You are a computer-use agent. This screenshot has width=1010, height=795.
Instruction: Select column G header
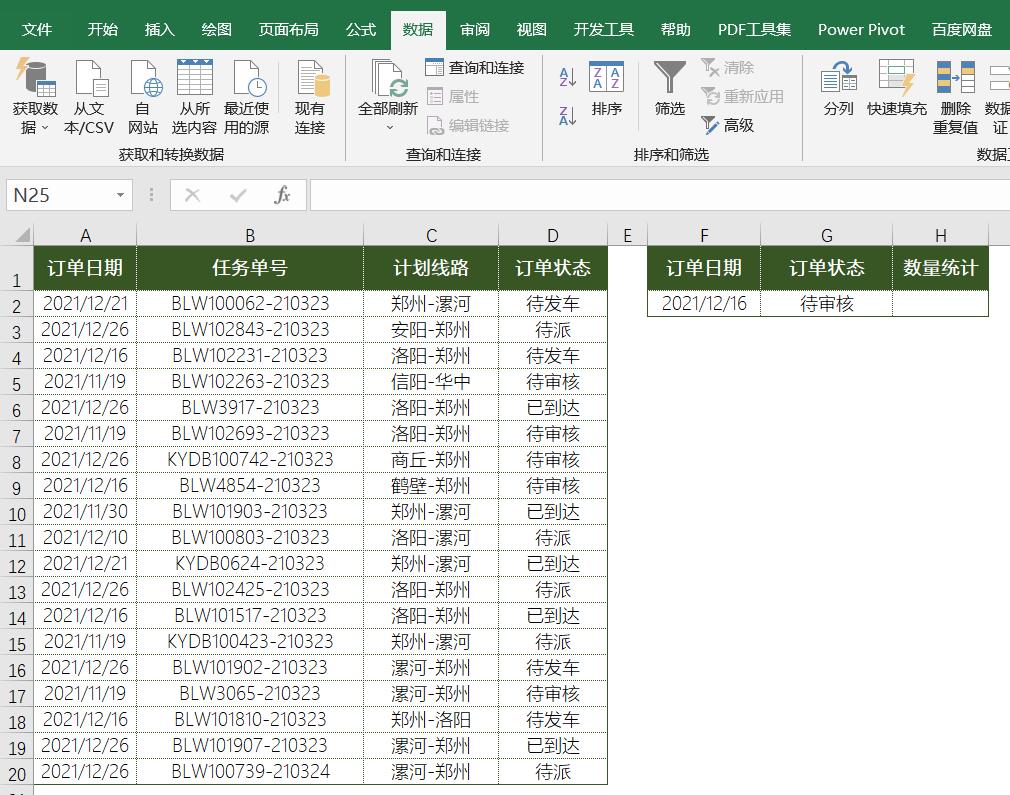826,235
